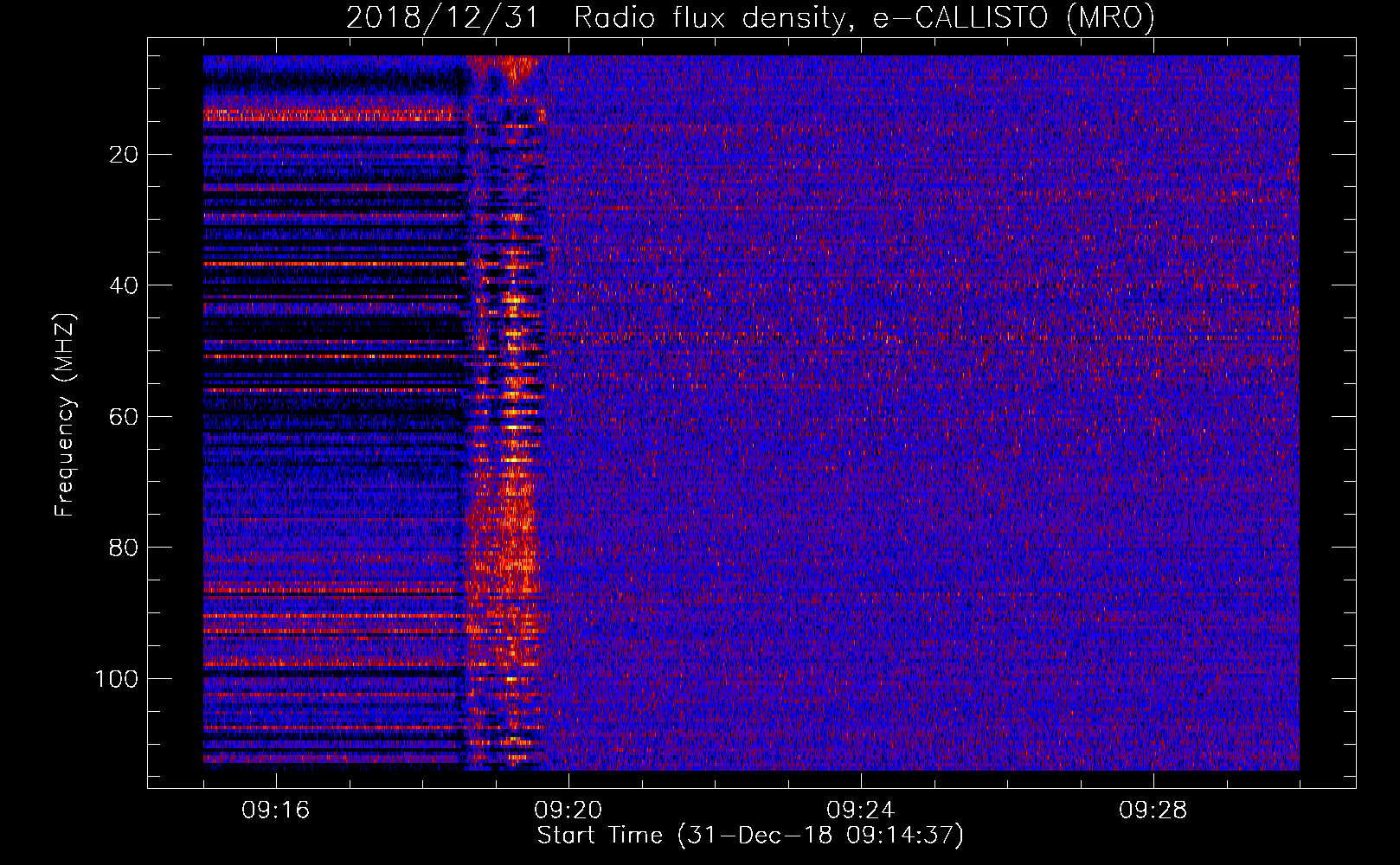Click the '09:20' time tick label
Image resolution: width=1400 pixels, height=865 pixels.
(x=568, y=811)
